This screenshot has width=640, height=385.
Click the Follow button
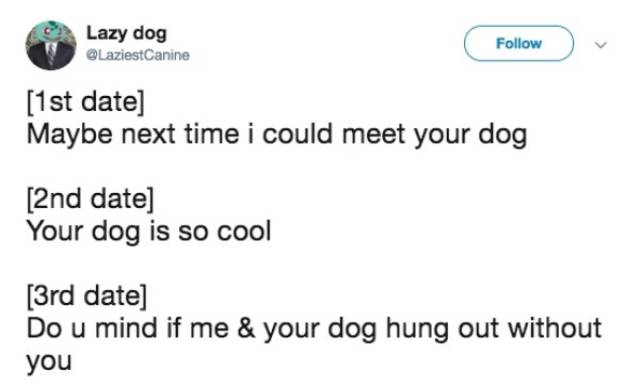pos(518,43)
